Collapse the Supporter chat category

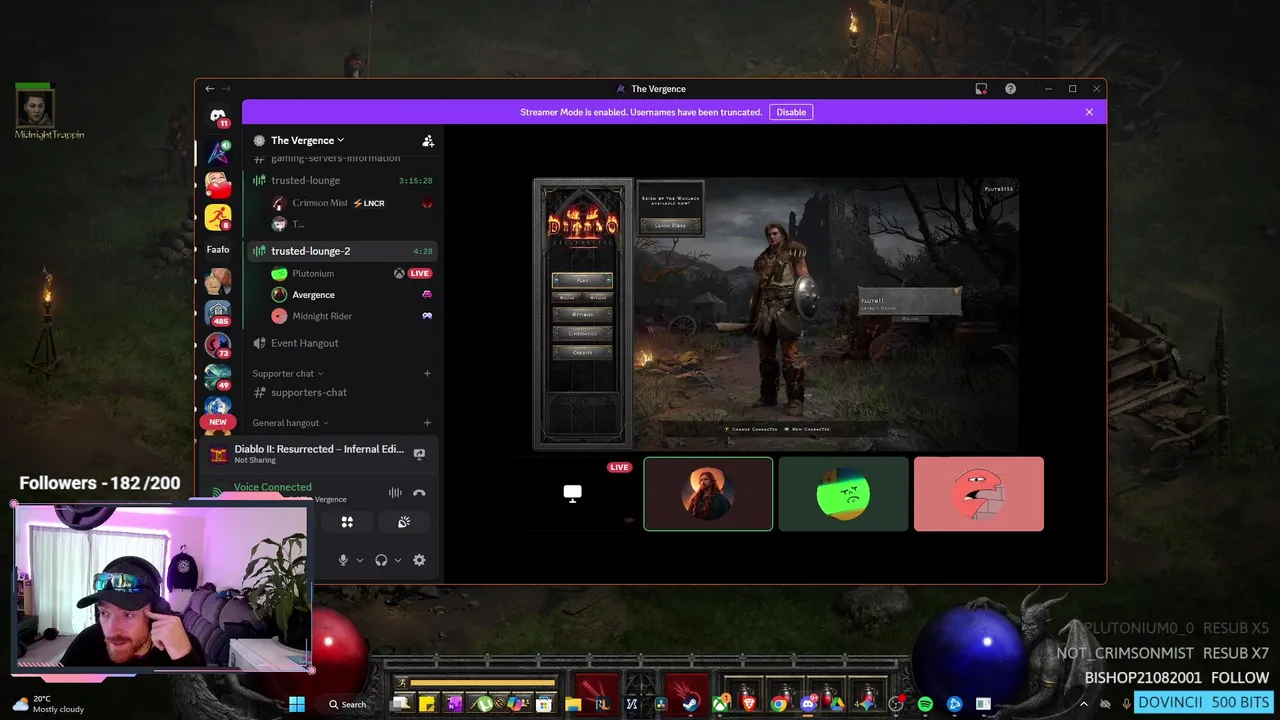[288, 373]
